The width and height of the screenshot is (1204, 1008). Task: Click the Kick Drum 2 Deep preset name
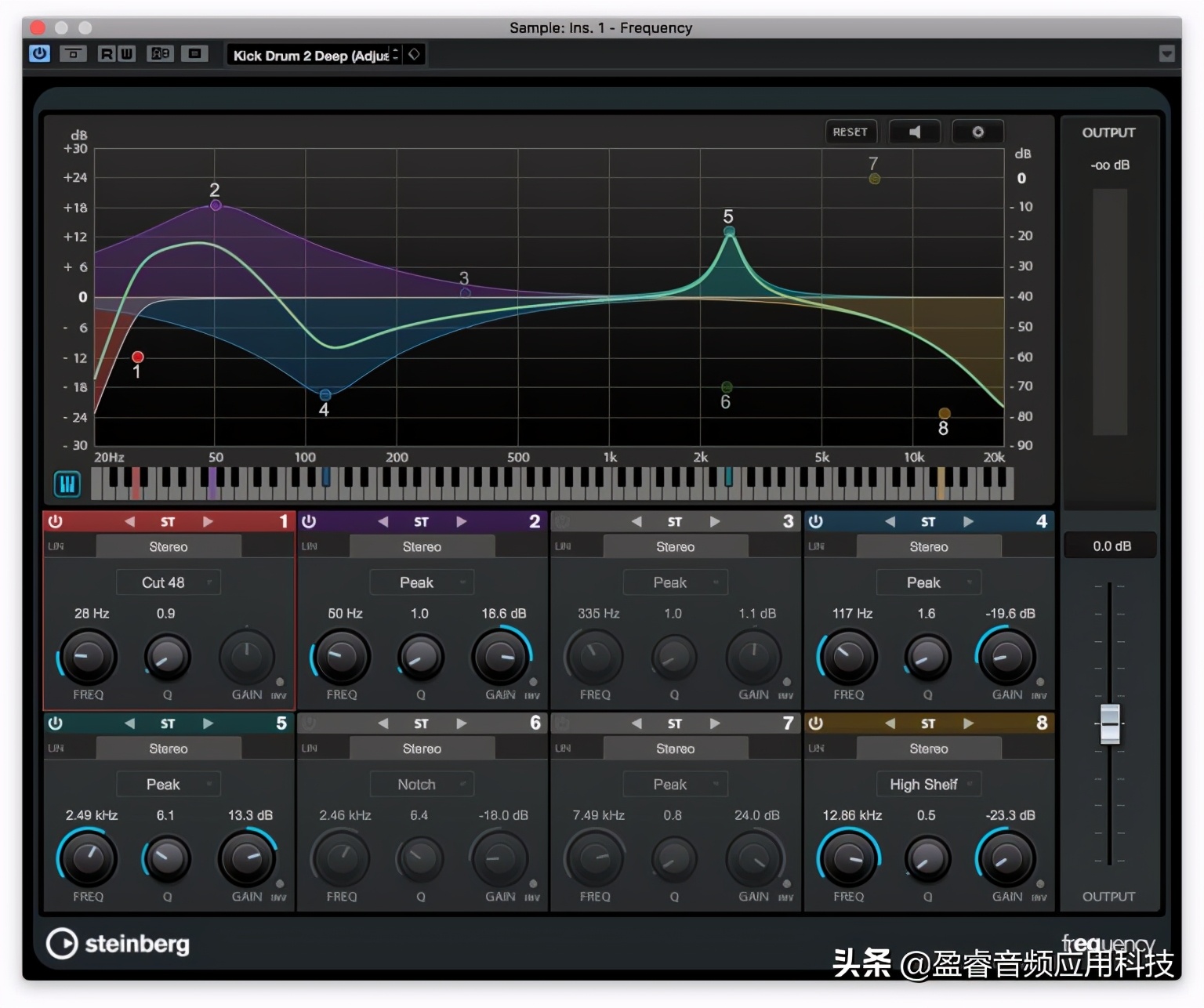311,54
